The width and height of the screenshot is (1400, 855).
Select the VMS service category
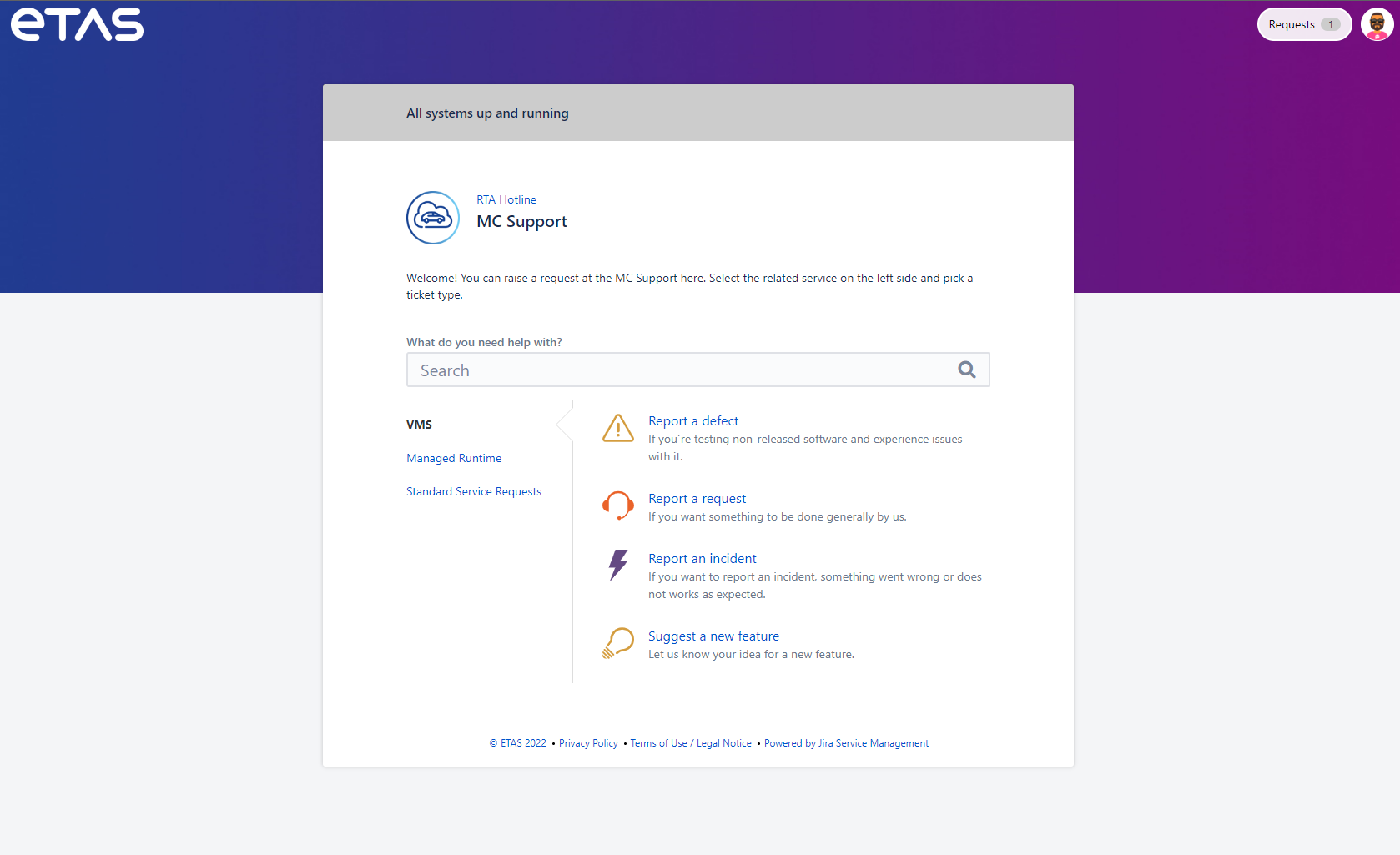coord(419,425)
